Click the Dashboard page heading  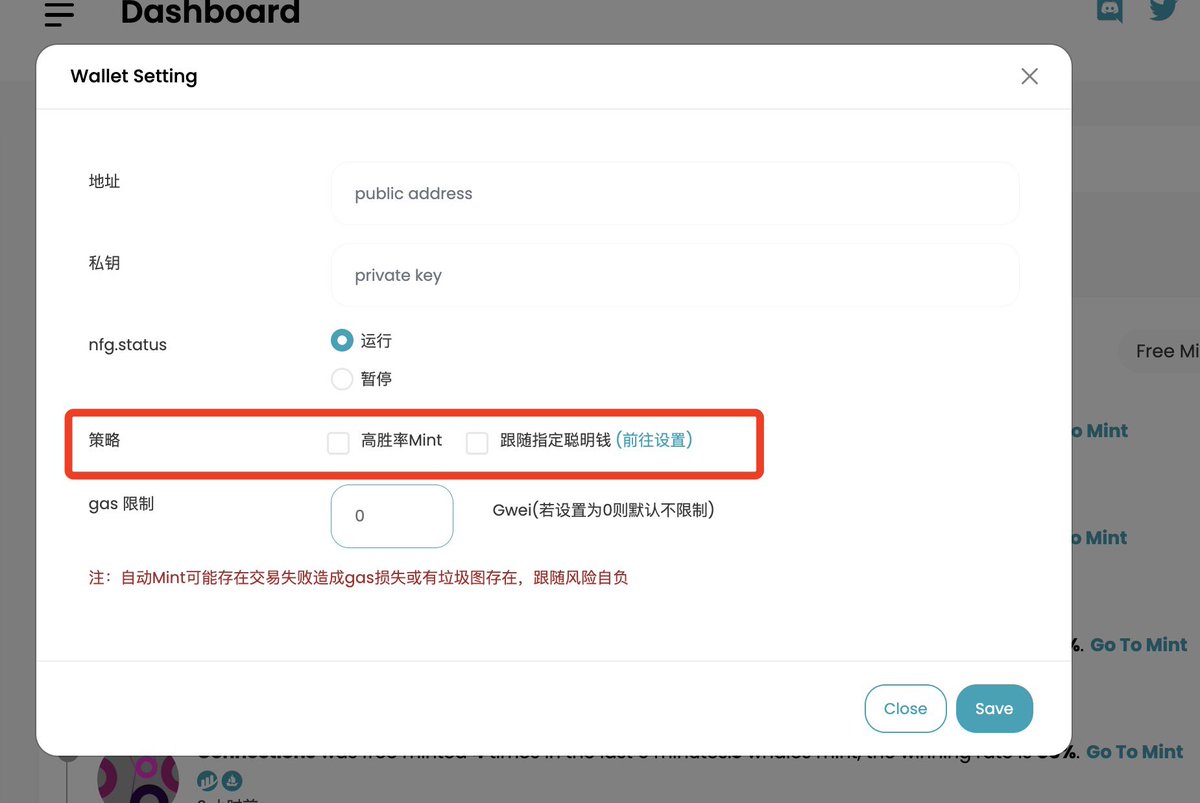[210, 12]
